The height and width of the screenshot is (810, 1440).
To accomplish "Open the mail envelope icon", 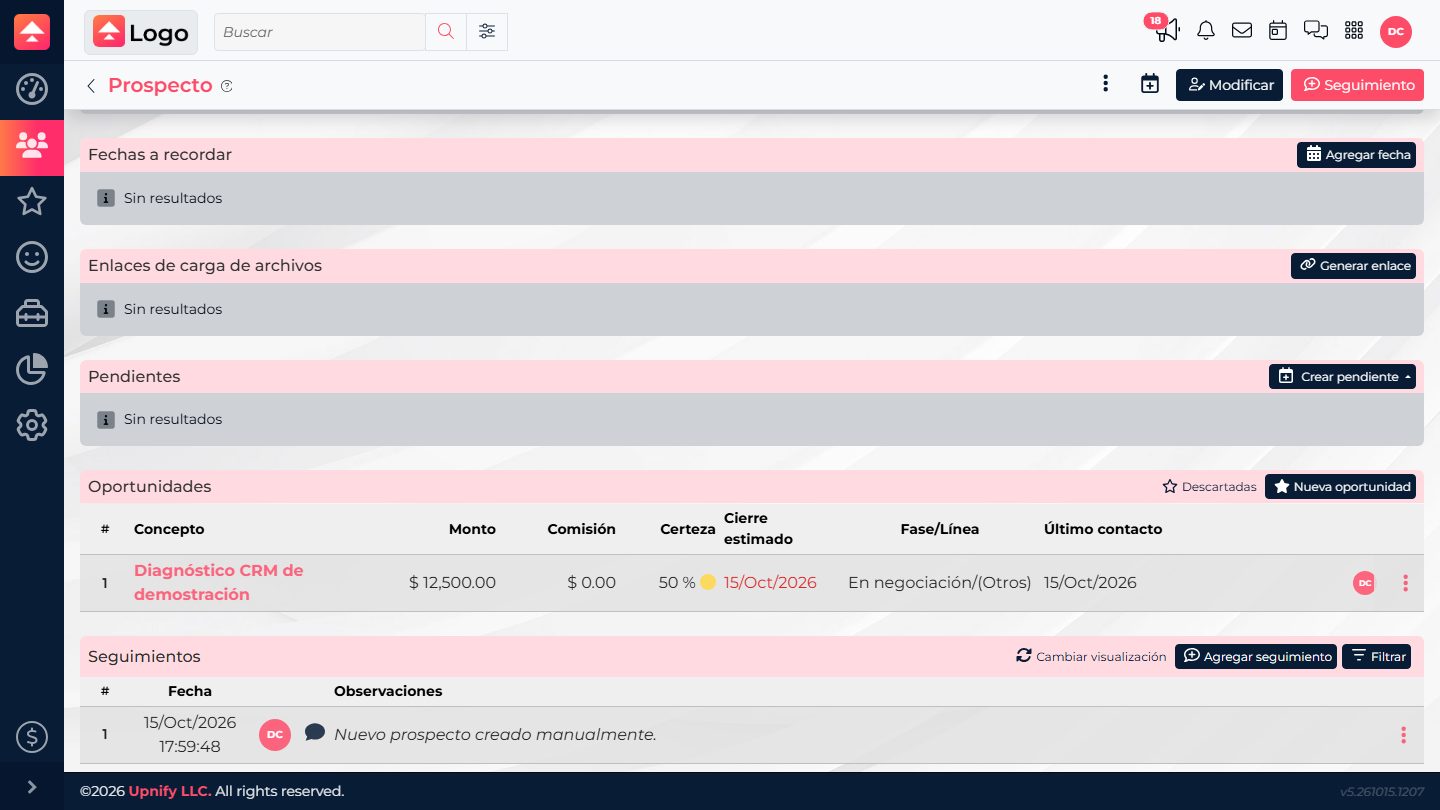I will pyautogui.click(x=1242, y=31).
